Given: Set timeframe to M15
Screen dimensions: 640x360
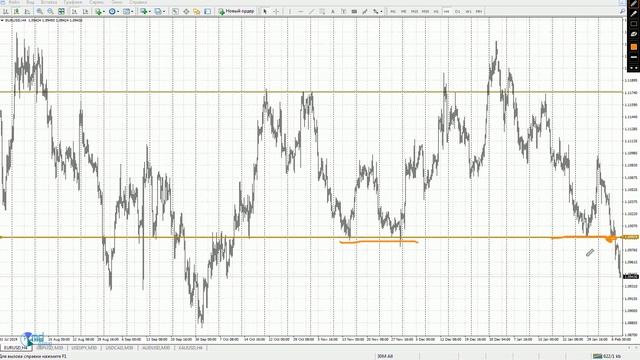Looking at the screenshot, I should [x=414, y=11].
